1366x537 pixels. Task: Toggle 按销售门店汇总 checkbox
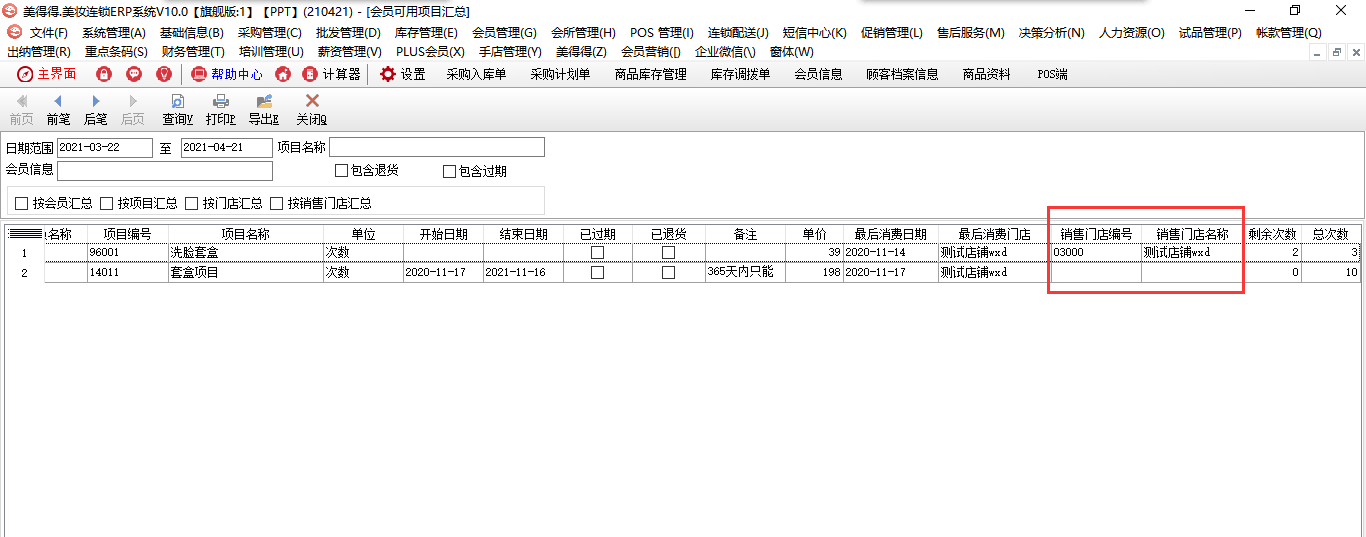coord(276,203)
